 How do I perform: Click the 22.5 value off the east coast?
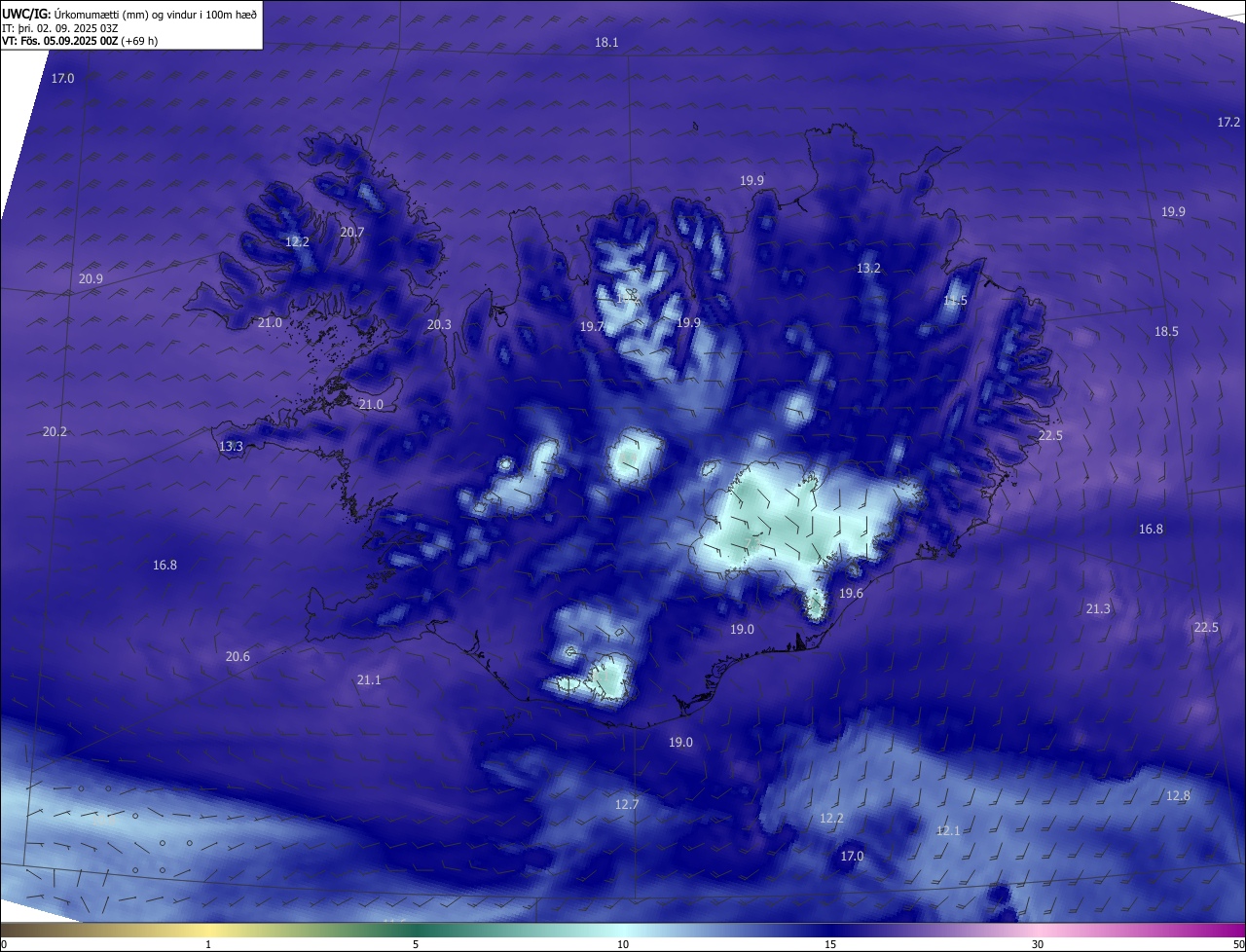point(1050,435)
